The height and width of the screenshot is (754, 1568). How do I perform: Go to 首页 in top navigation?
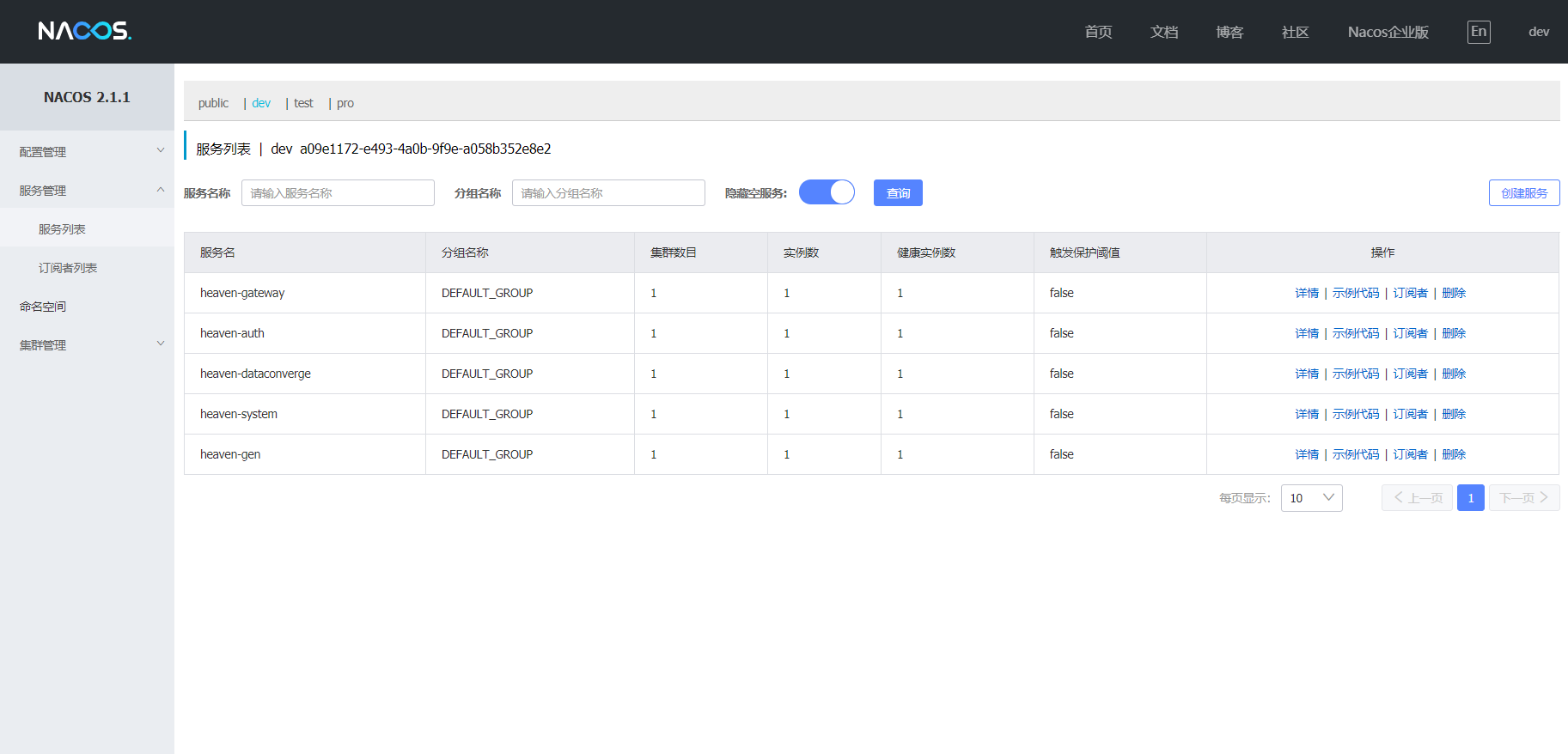1098,32
